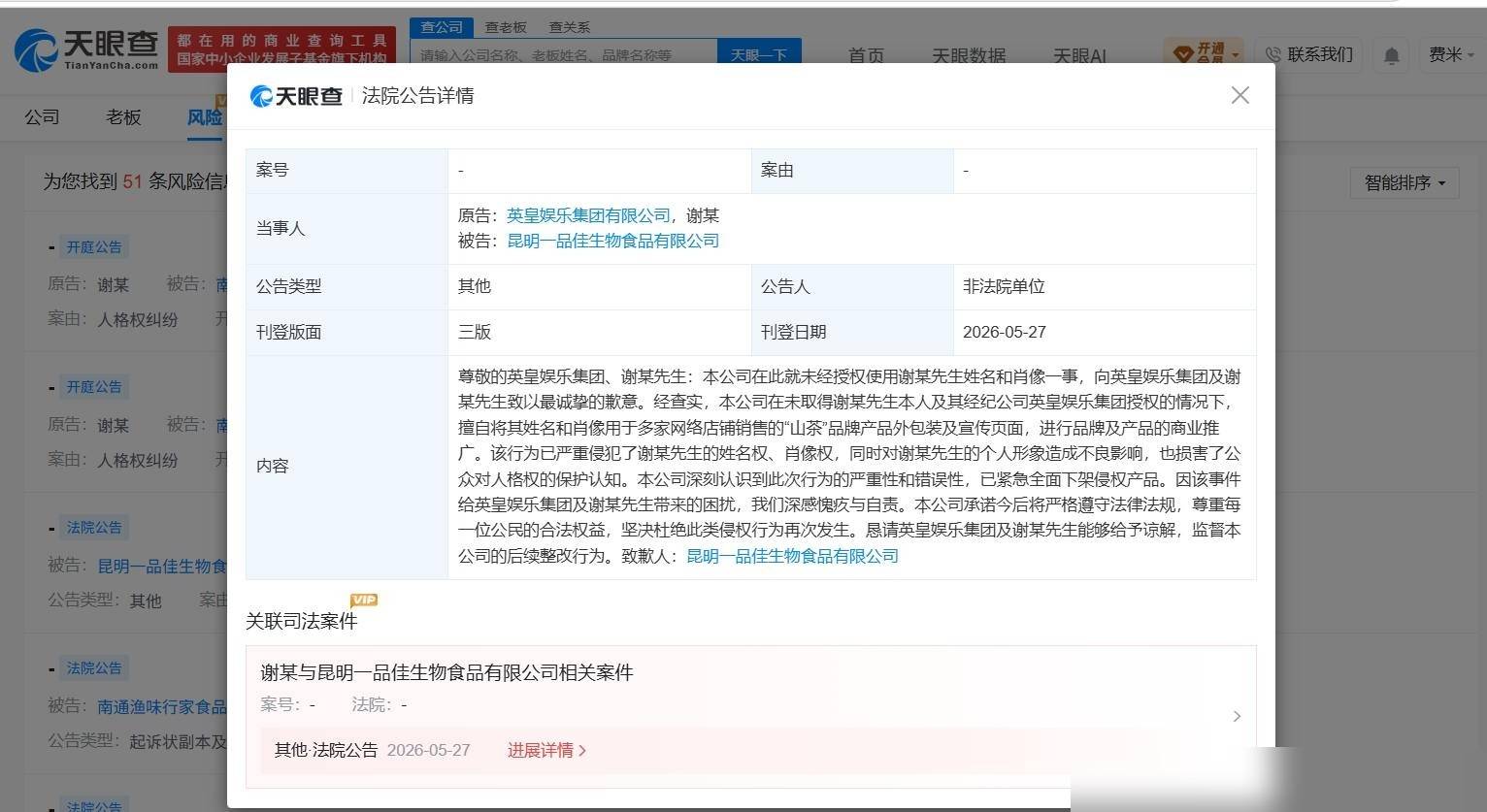
Task: Focus the company name search input field
Action: pos(564,54)
